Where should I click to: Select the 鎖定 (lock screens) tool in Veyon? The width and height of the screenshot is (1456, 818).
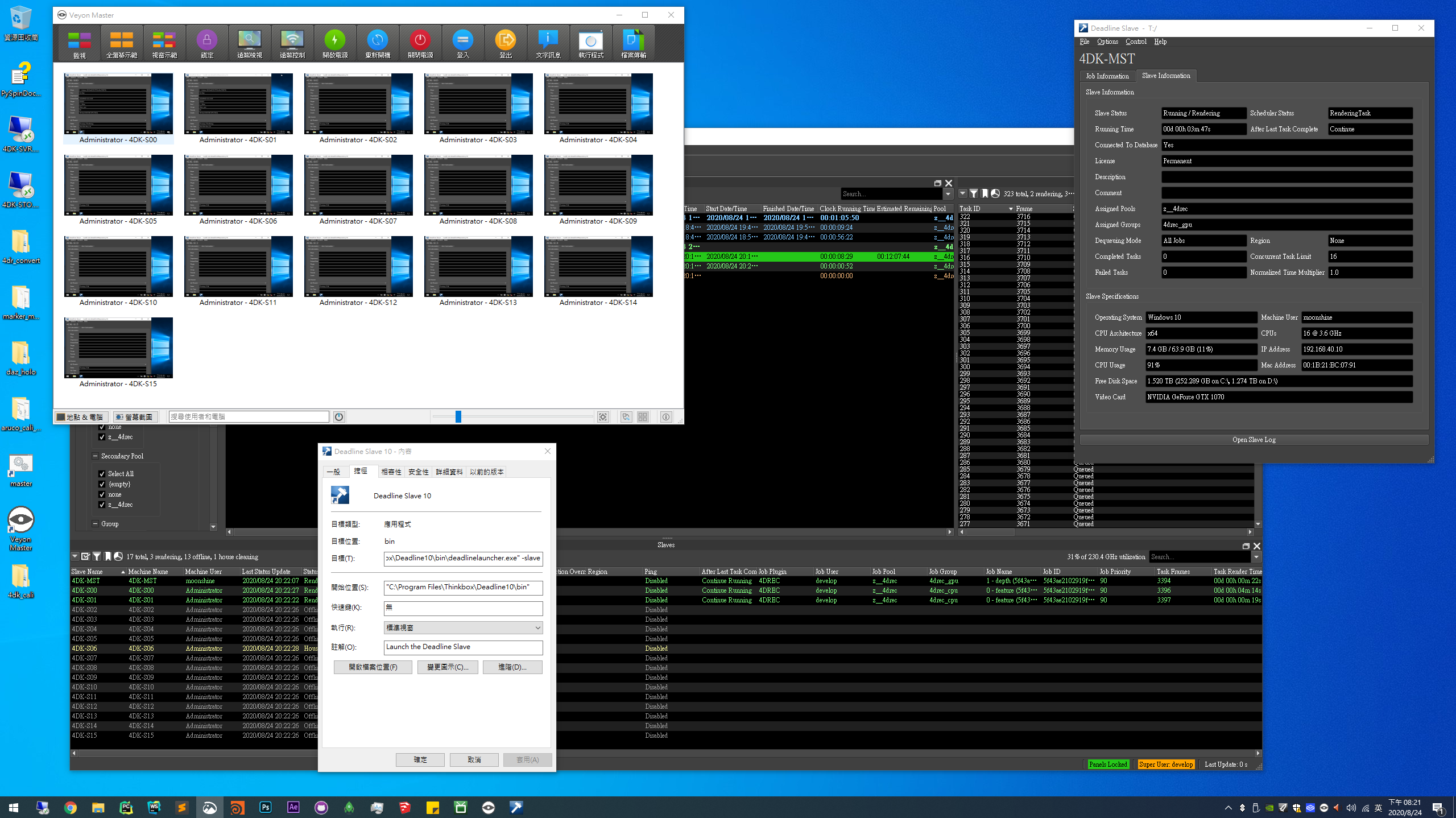pyautogui.click(x=206, y=43)
